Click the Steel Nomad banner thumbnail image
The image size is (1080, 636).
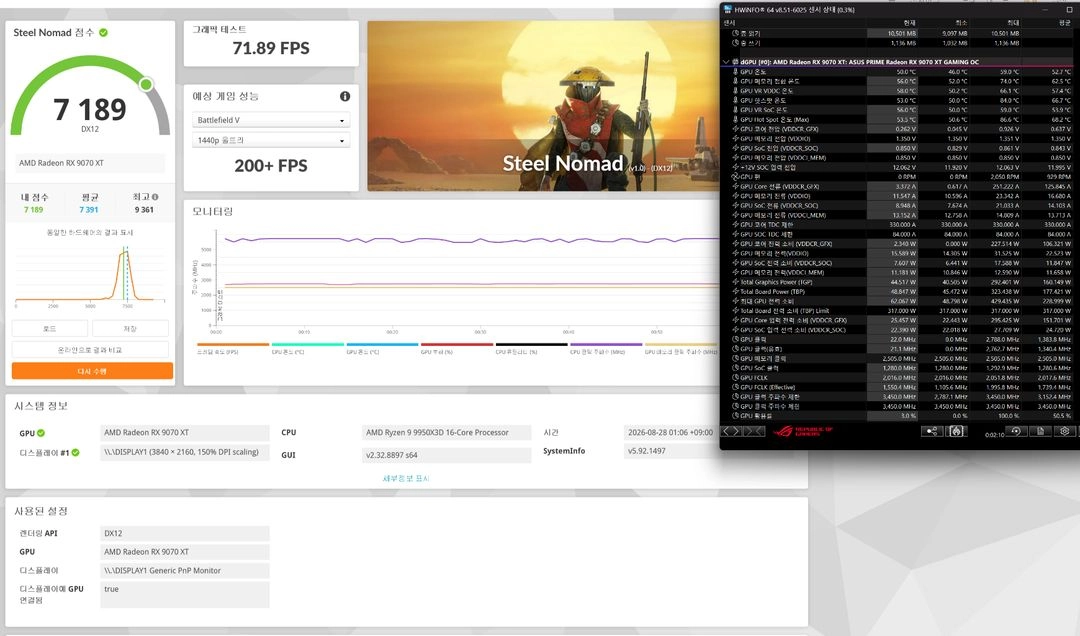tap(542, 105)
